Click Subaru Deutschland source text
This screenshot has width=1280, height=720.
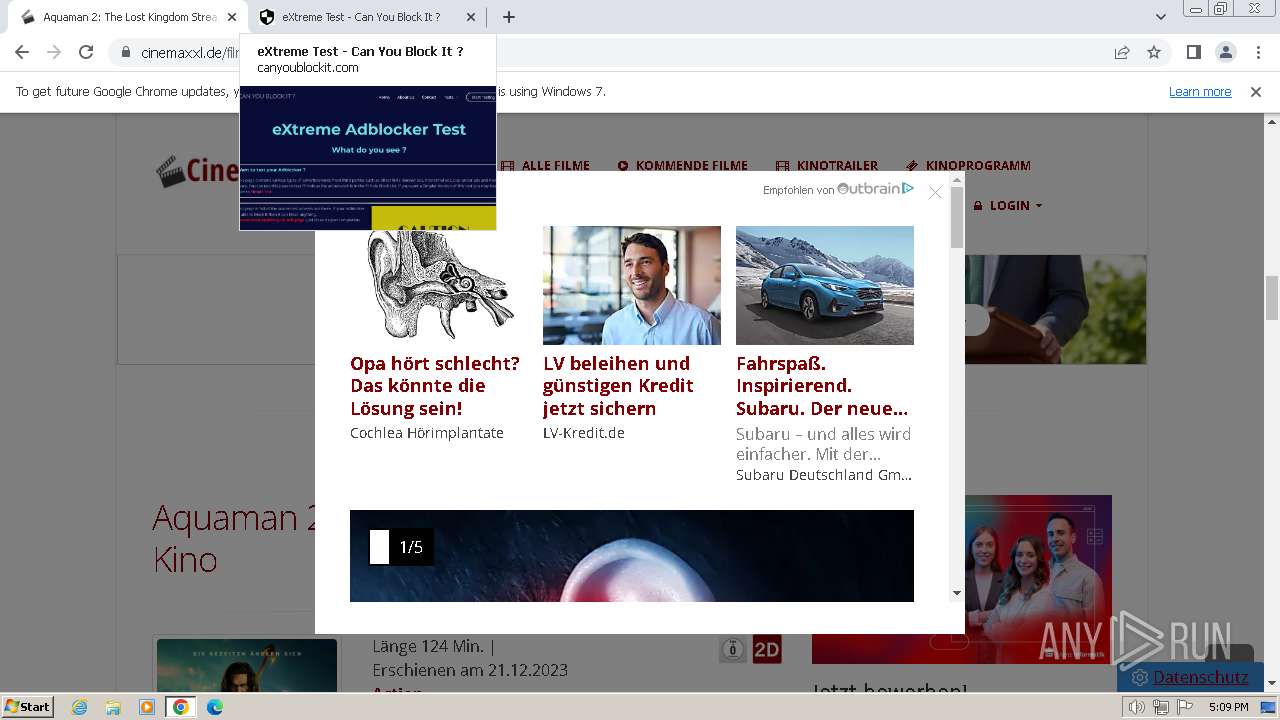(x=824, y=475)
